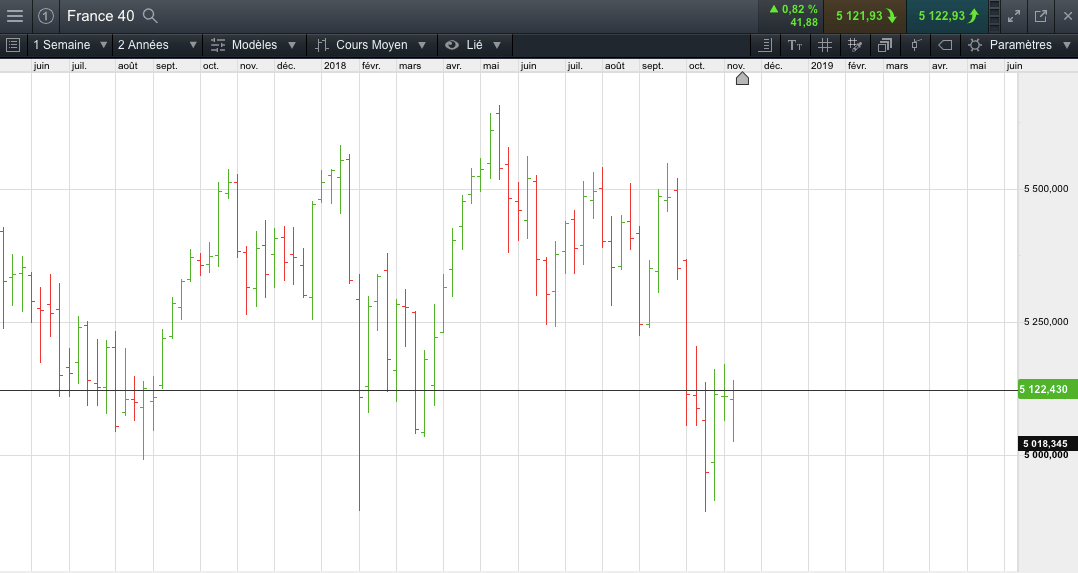Click the déc. label before 2019 on time axis
The height and width of the screenshot is (573, 1078).
point(773,66)
